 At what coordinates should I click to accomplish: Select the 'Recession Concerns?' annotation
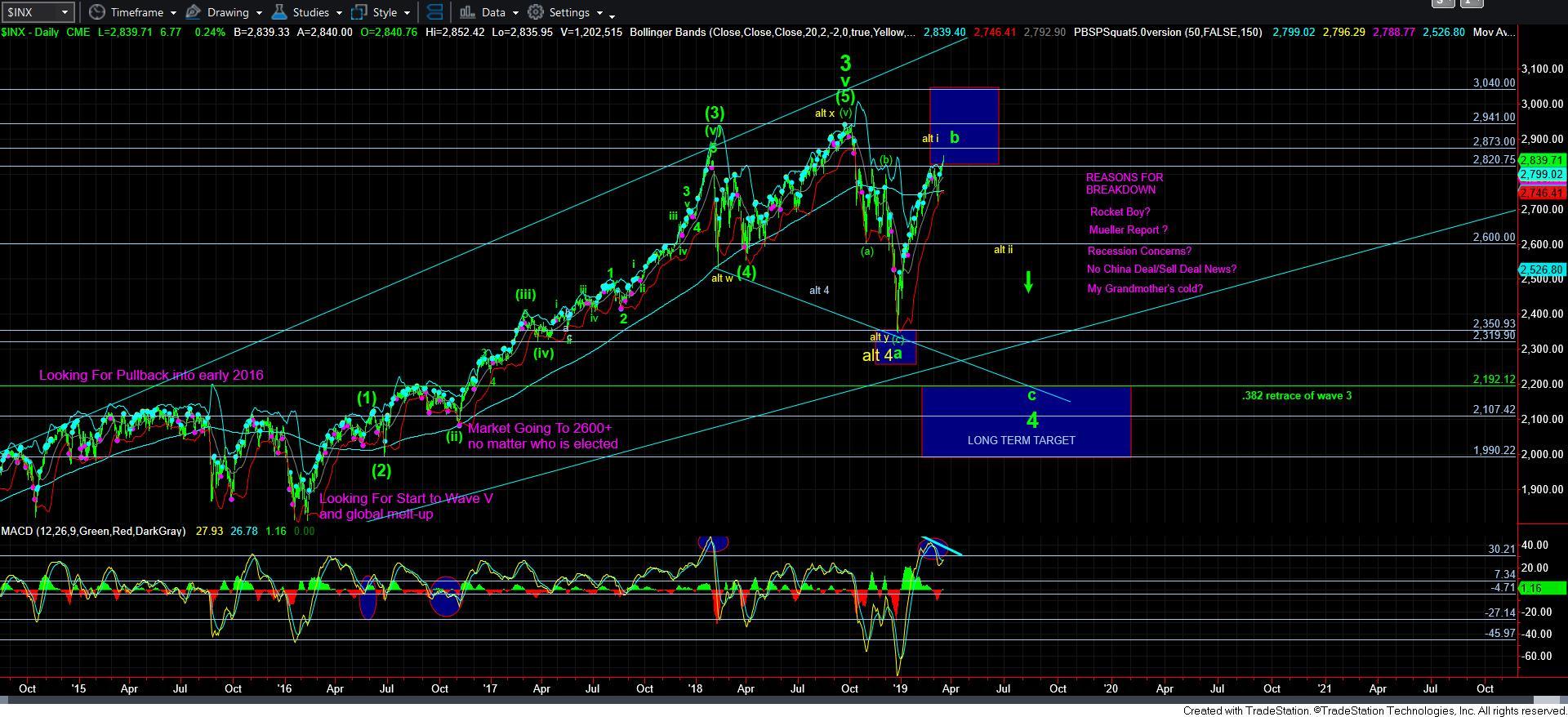(x=1139, y=252)
